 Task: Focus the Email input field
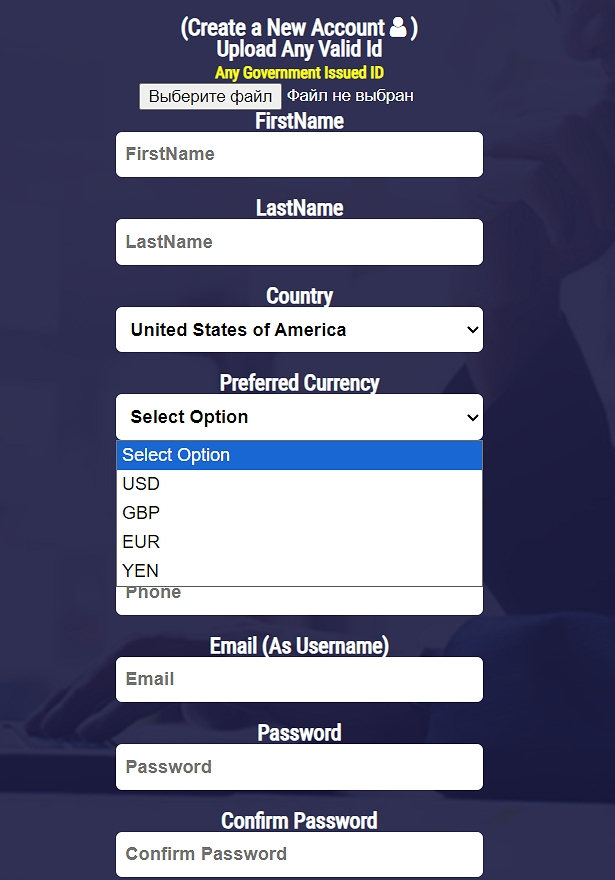pos(299,679)
